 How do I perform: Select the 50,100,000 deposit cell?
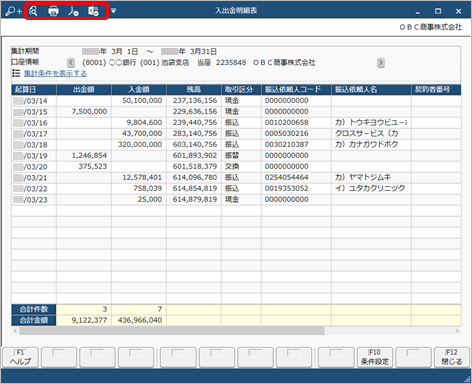(139, 101)
